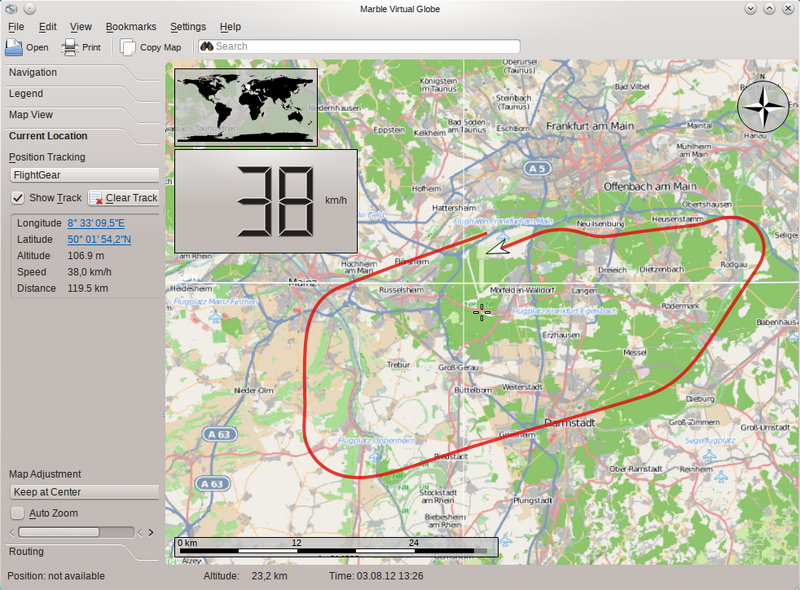
Task: Click the Frankfurt am Main map label
Action: point(590,126)
